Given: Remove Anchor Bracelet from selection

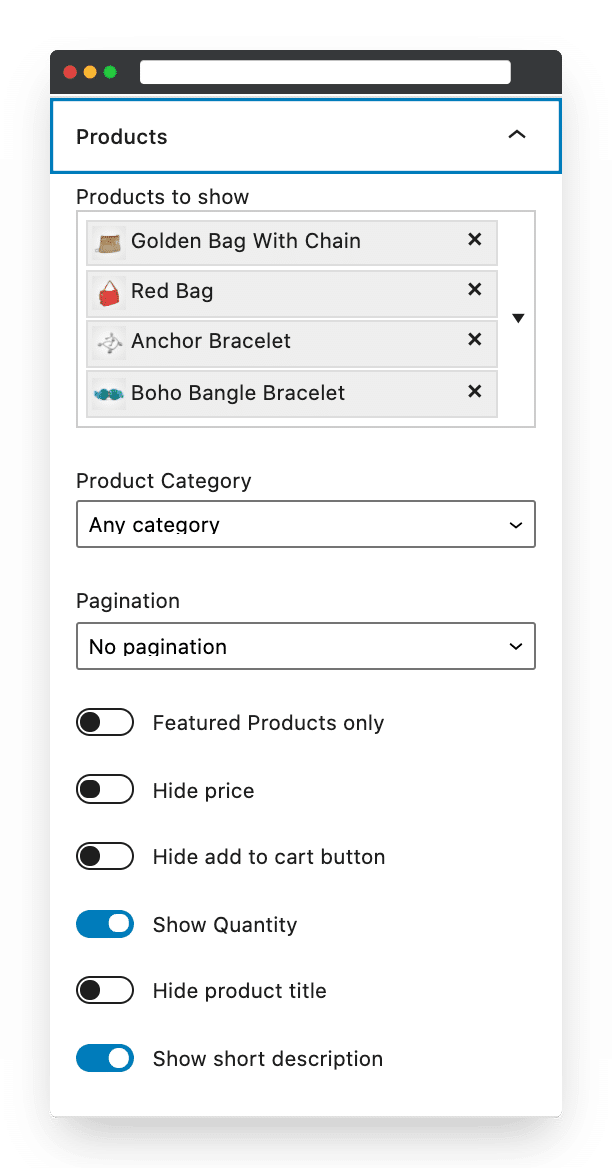Looking at the screenshot, I should pyautogui.click(x=474, y=340).
